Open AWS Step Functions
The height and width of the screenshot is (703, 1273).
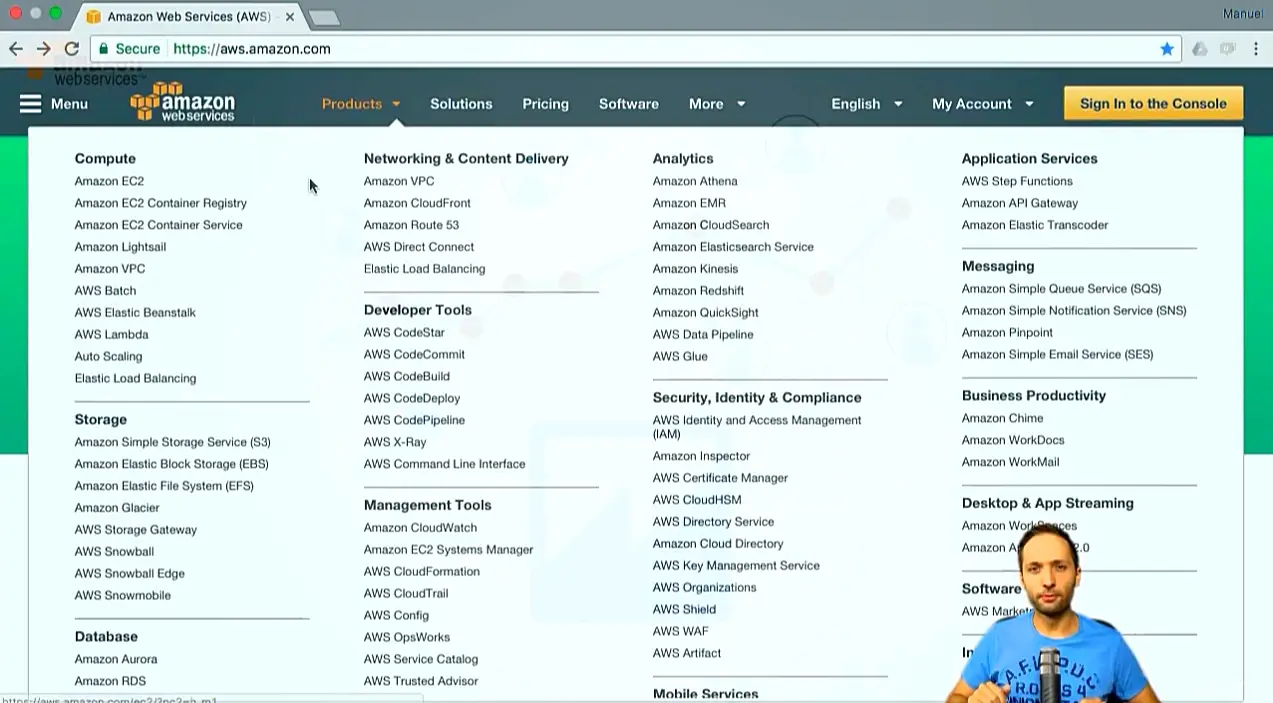pyautogui.click(x=1017, y=181)
